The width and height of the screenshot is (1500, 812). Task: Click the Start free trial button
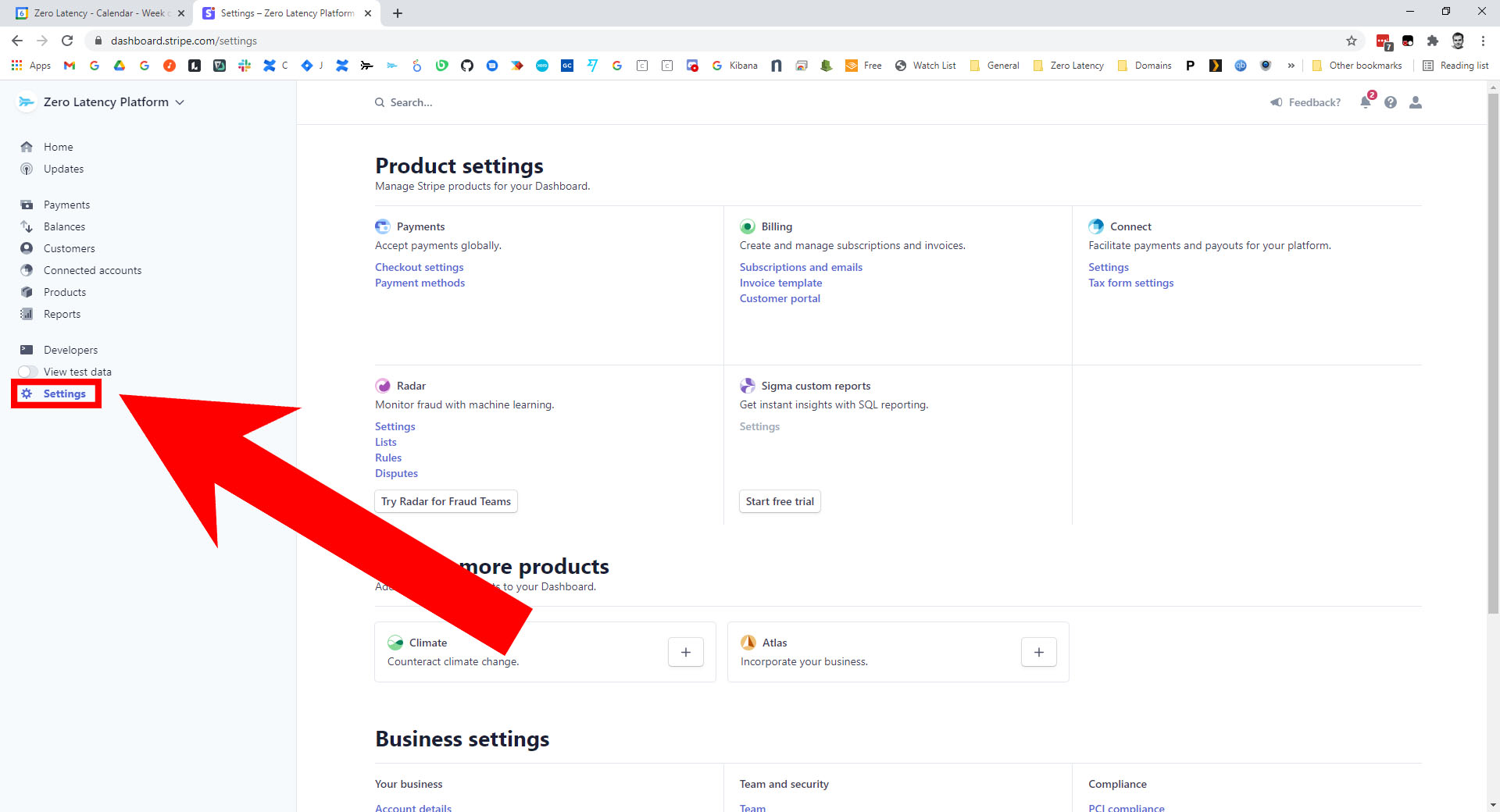point(780,501)
